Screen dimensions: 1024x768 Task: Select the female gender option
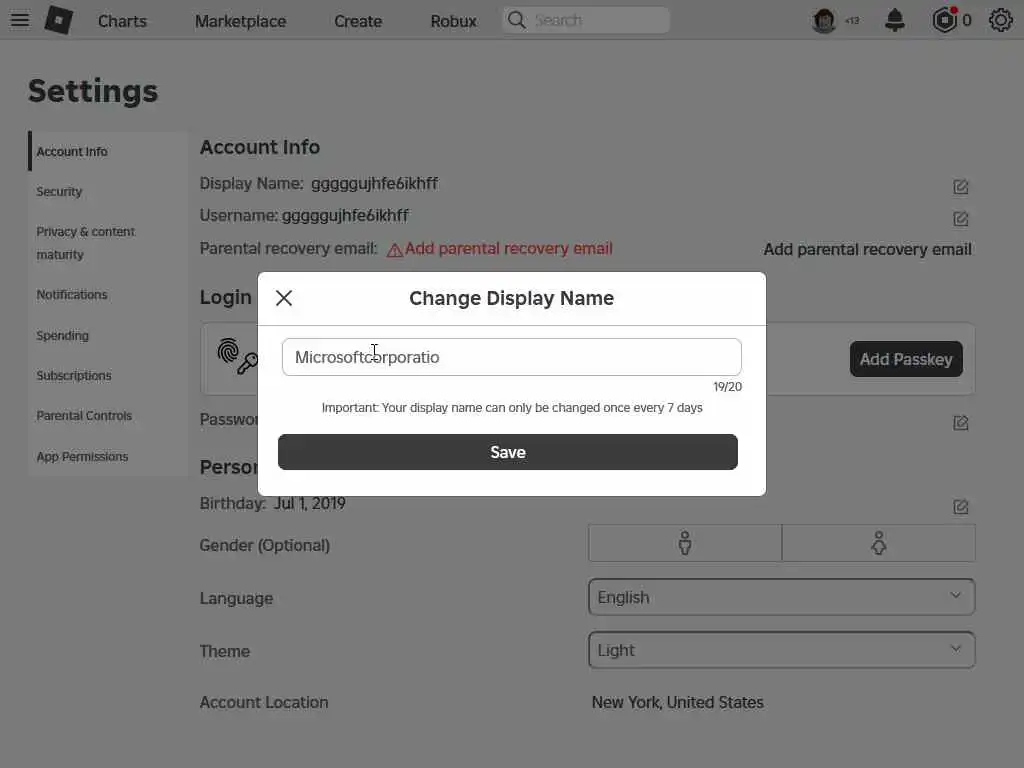878,543
